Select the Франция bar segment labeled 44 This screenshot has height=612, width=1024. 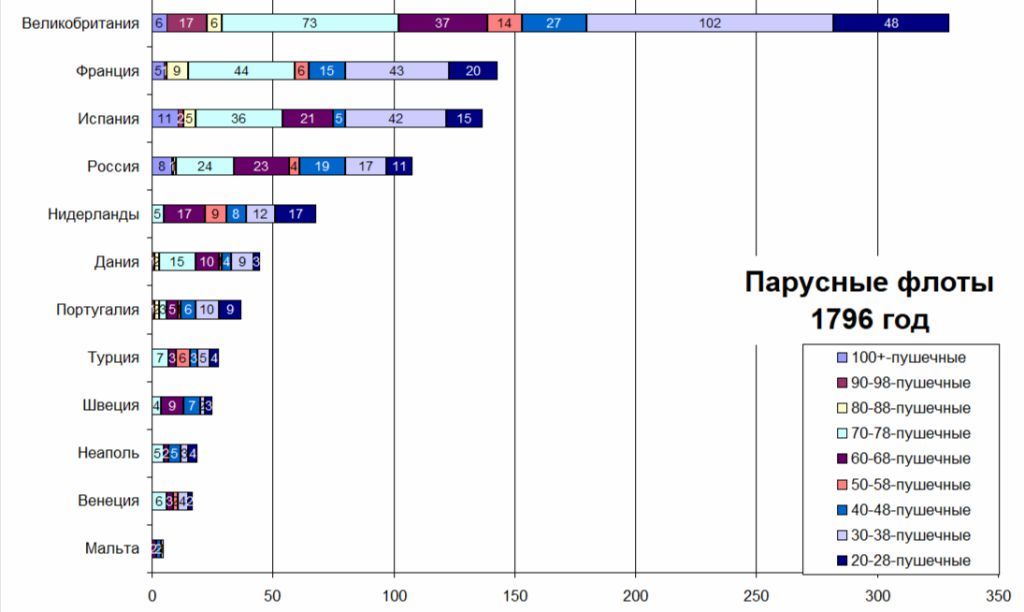tap(241, 71)
